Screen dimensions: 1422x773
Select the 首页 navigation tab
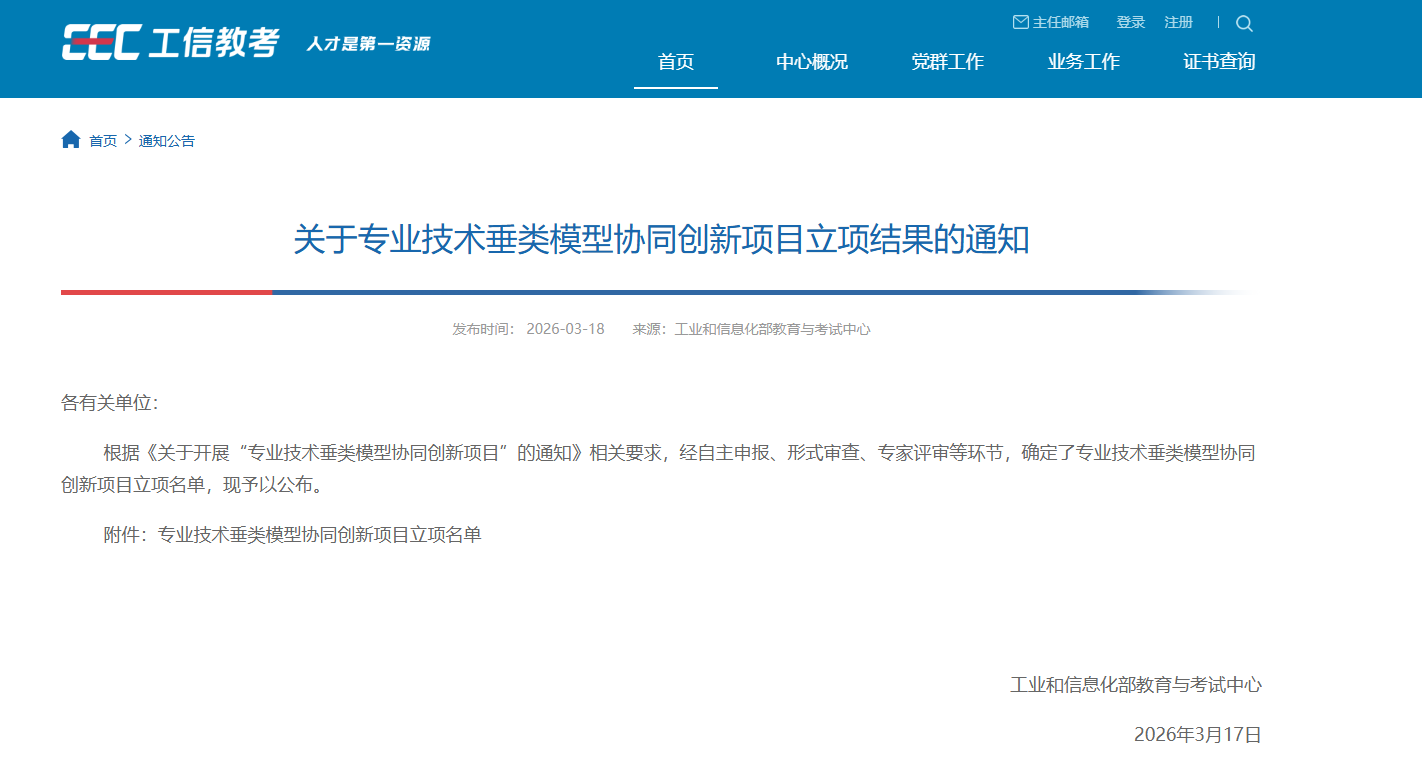coord(675,62)
